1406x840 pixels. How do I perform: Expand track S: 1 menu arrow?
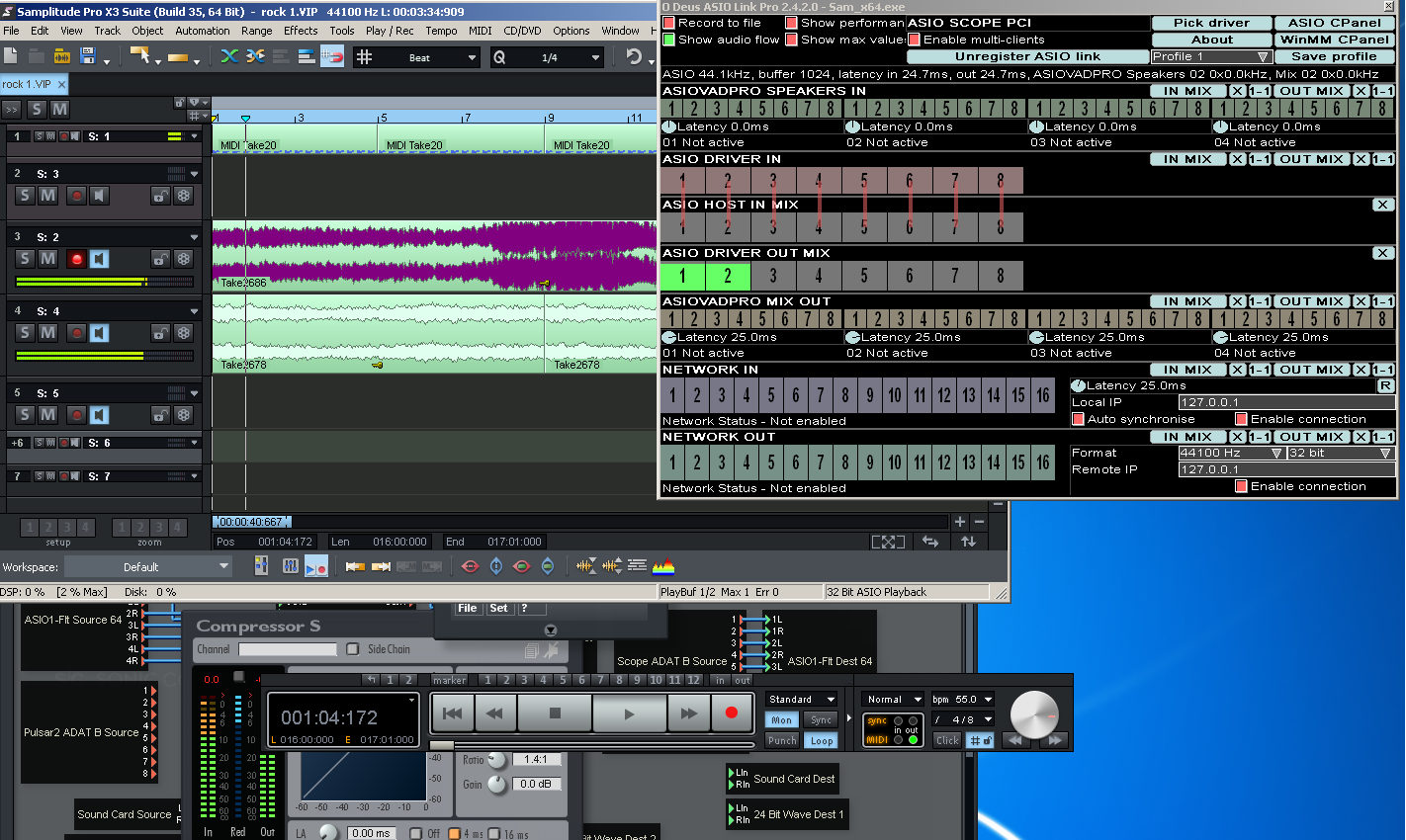click(x=195, y=136)
